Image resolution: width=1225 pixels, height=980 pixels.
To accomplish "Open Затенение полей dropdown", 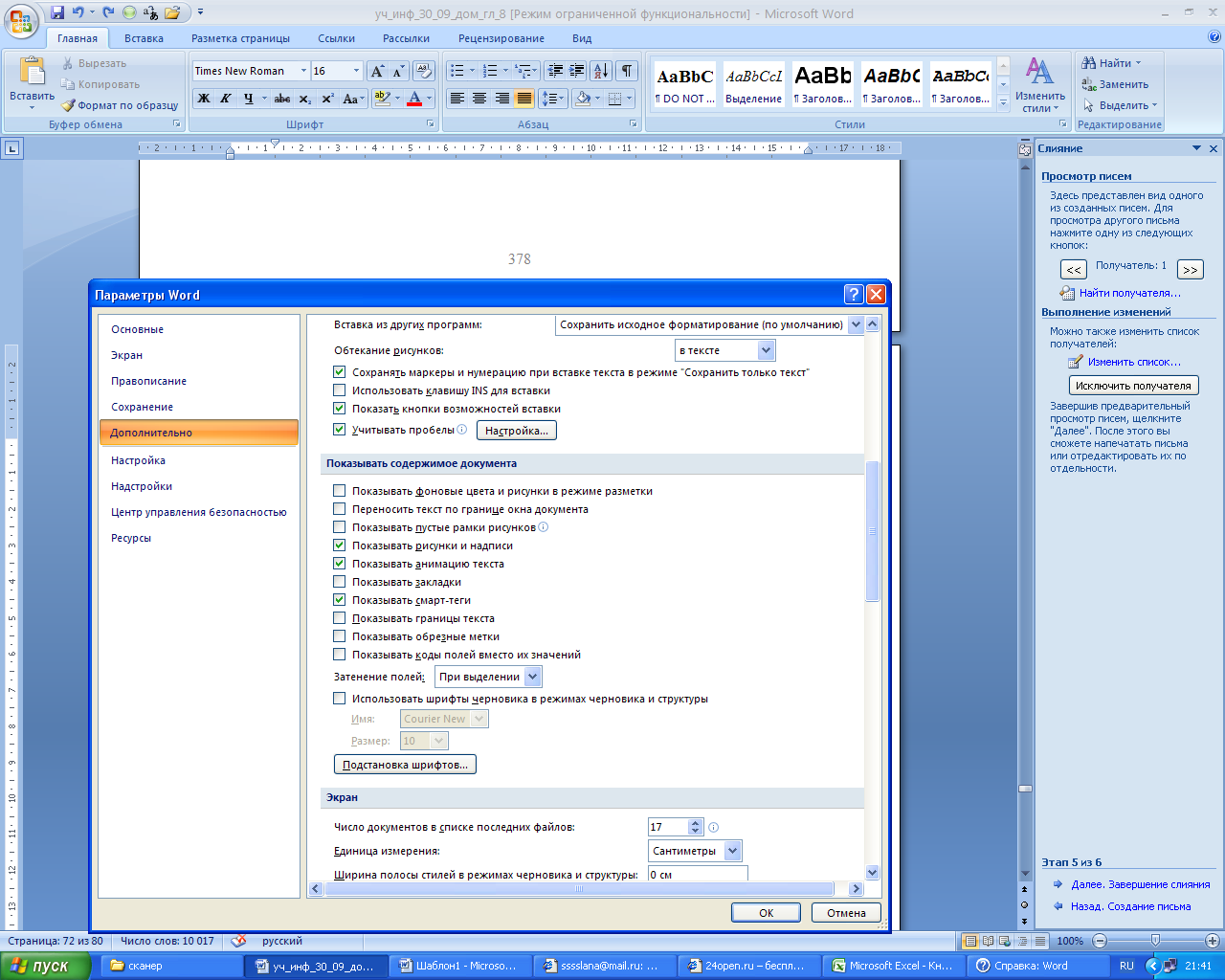I will pos(533,677).
